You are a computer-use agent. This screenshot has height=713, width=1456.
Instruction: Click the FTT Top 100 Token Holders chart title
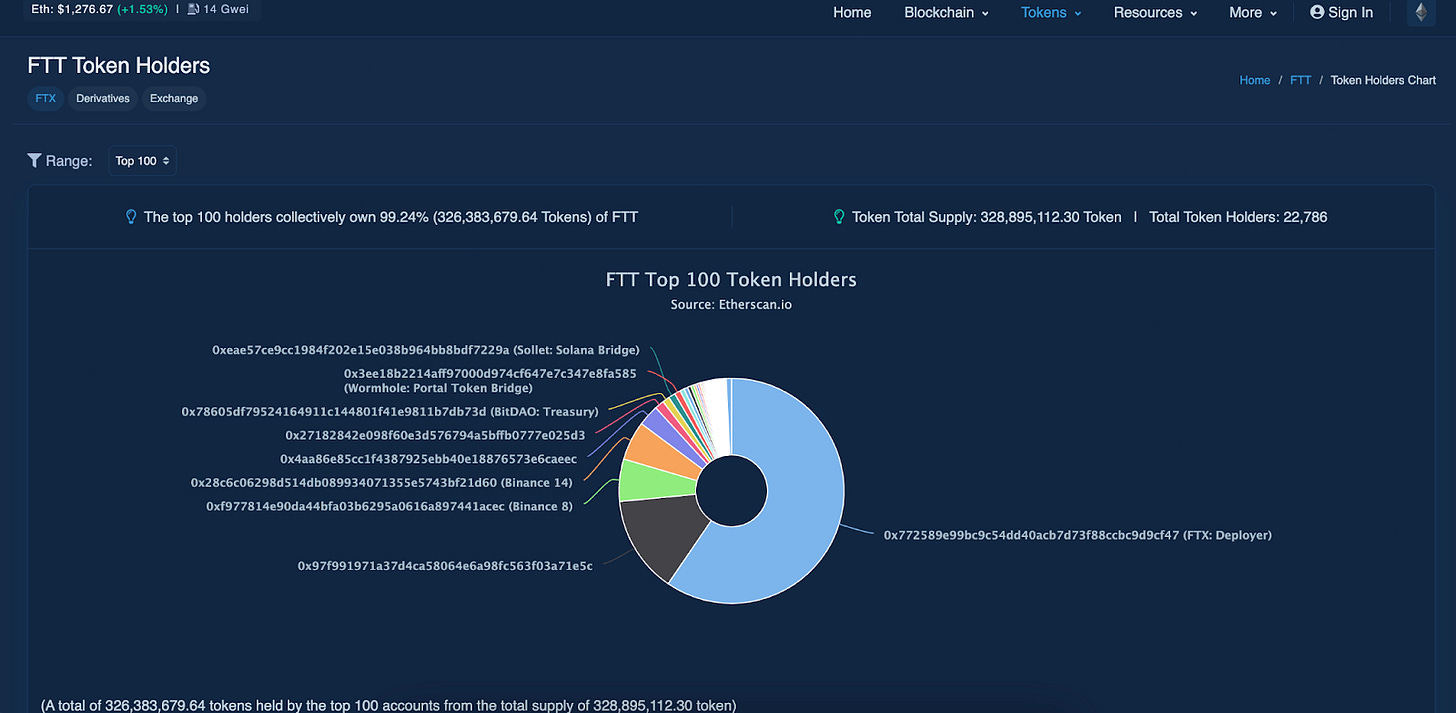point(731,280)
